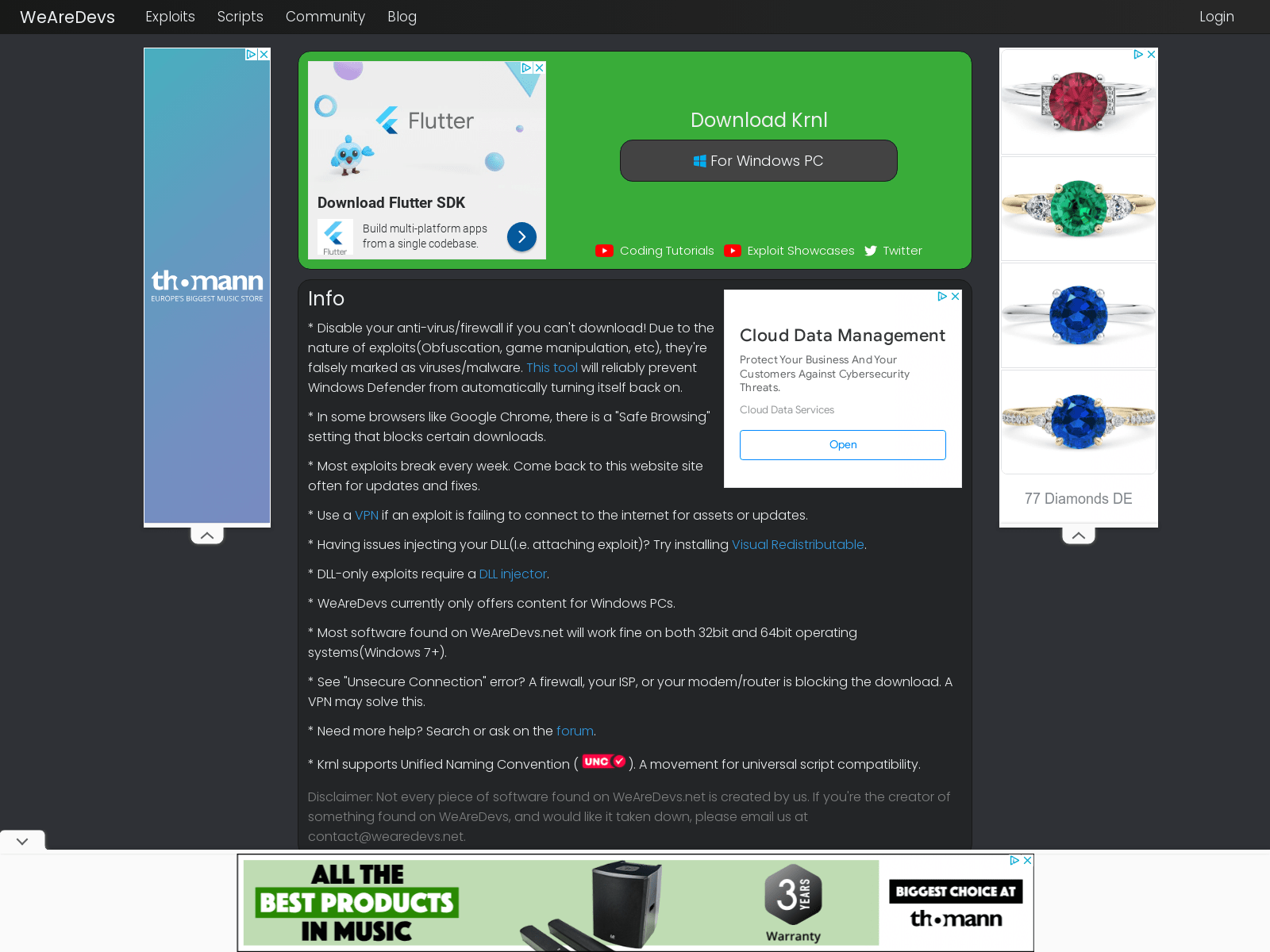
Task: Open the Blog menu item
Action: (x=402, y=17)
